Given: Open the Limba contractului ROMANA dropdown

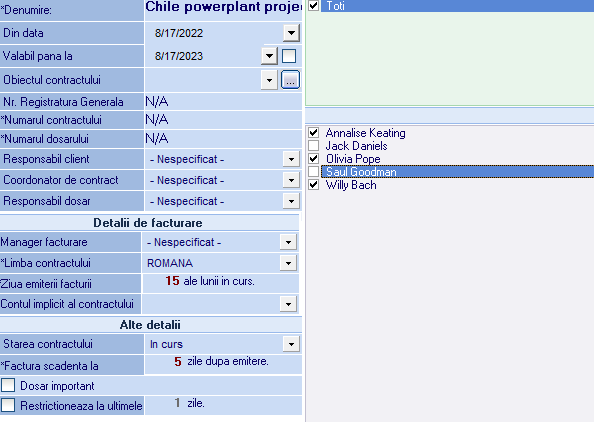Looking at the screenshot, I should (x=288, y=263).
